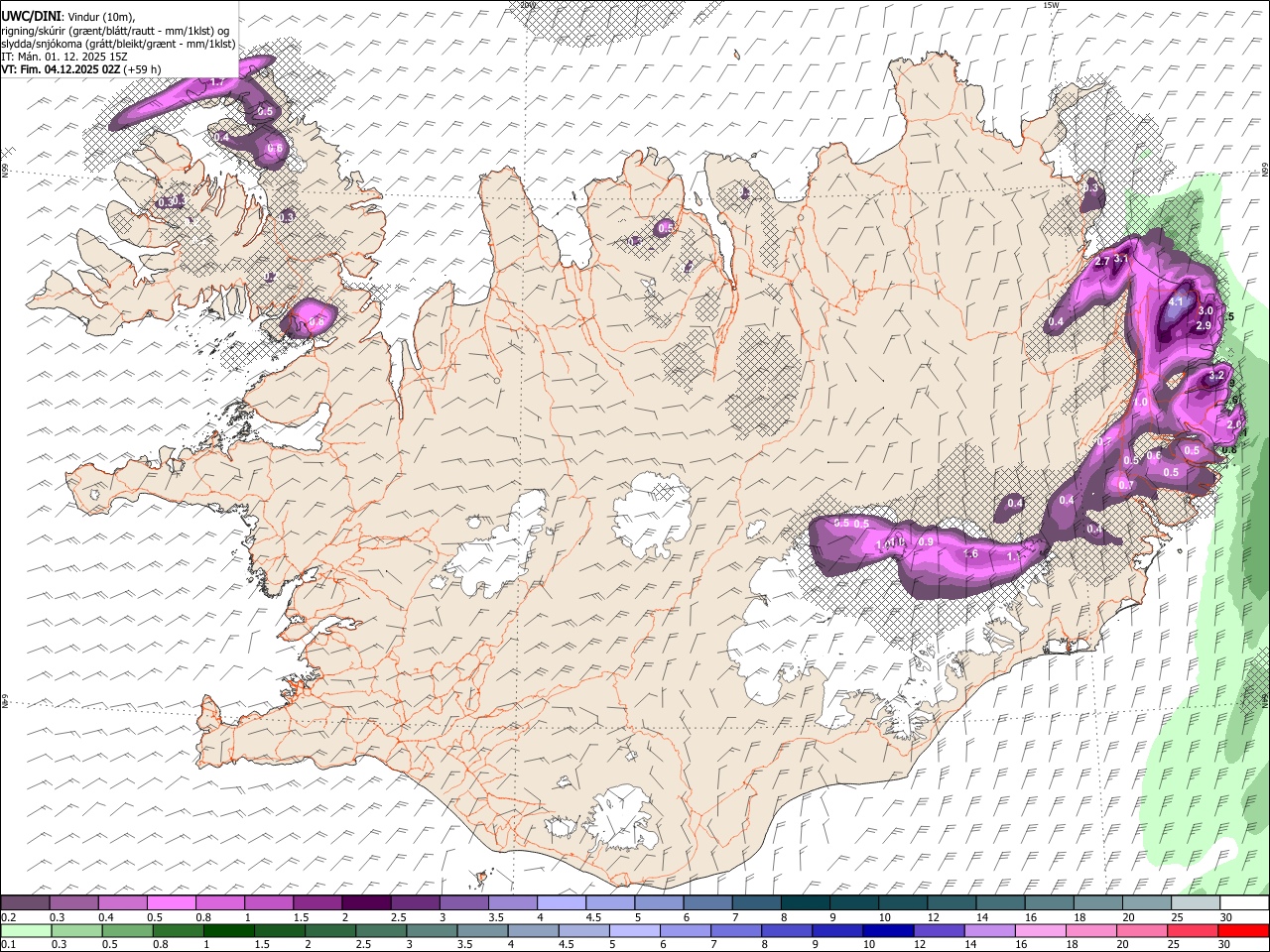Click the 'IT: Mán. 01. 12. 2025 15Z' line
The width and height of the screenshot is (1270, 952).
[64, 57]
